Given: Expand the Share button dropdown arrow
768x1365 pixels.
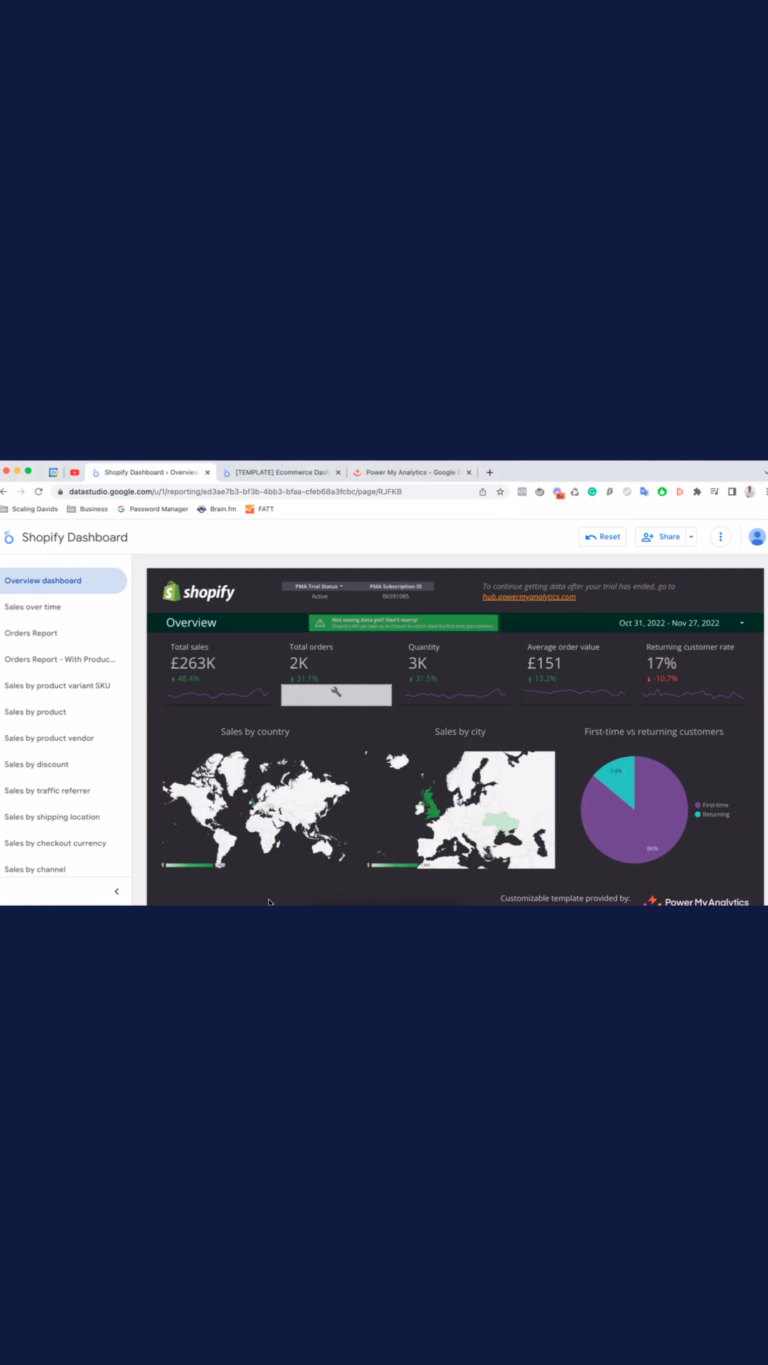Looking at the screenshot, I should click(x=691, y=537).
